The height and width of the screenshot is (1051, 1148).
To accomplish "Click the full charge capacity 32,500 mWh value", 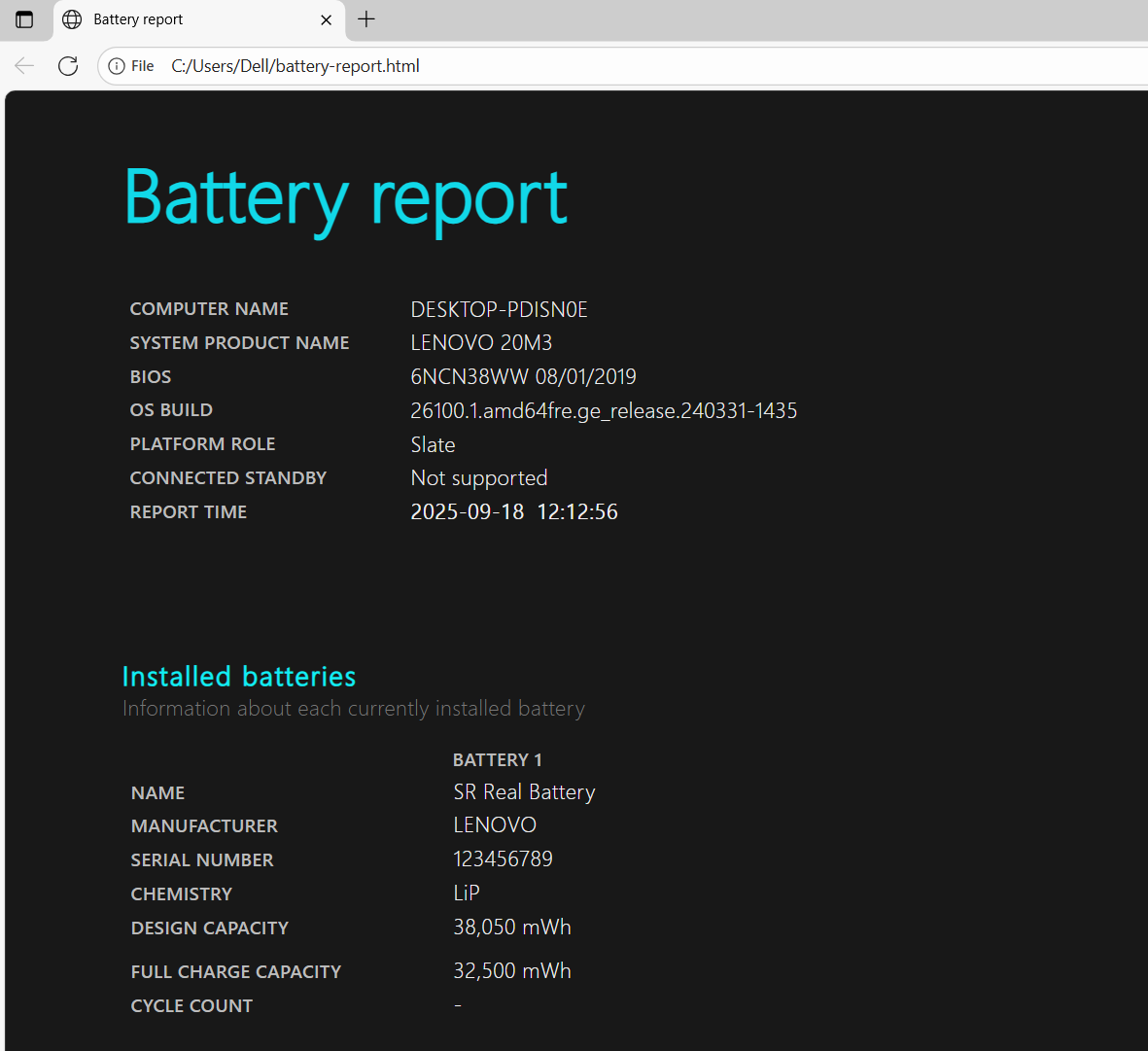I will coord(511,970).
